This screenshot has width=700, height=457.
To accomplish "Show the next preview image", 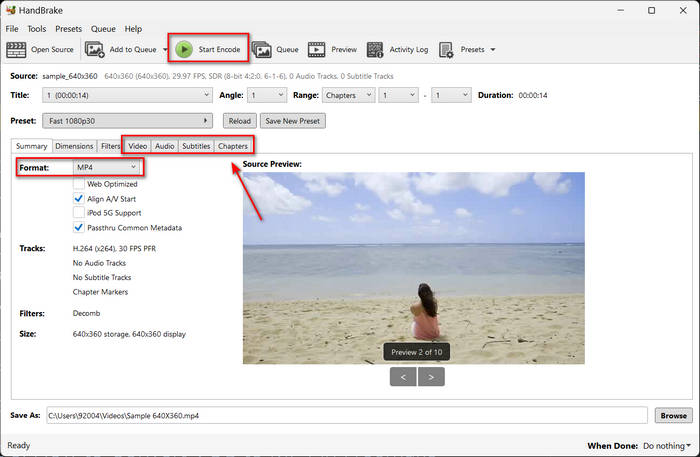I will coord(431,377).
